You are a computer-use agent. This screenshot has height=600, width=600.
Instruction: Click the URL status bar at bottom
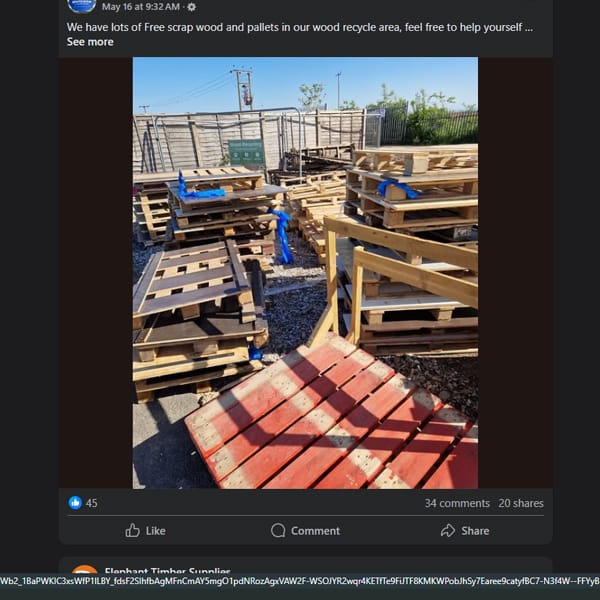pyautogui.click(x=300, y=581)
